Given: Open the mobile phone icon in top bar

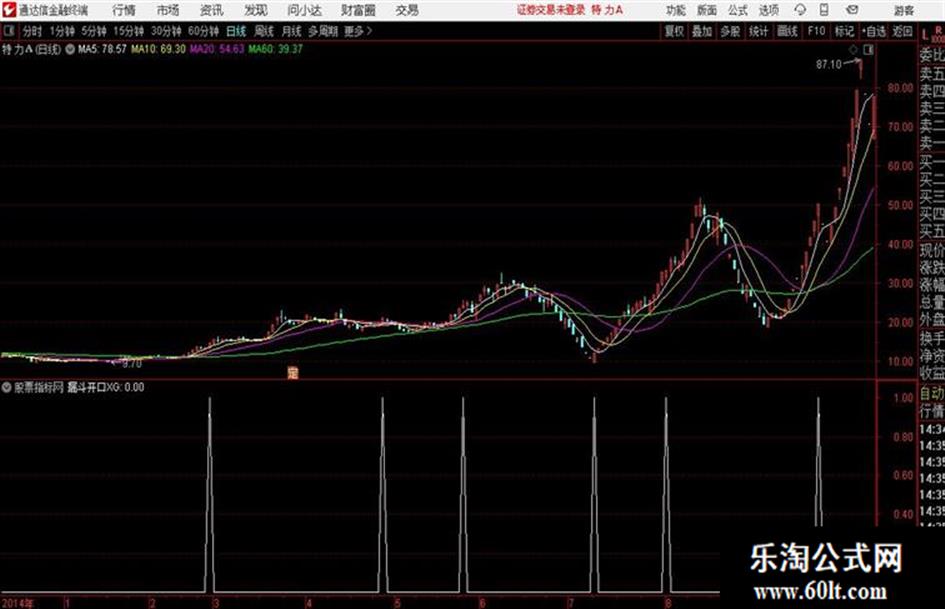Looking at the screenshot, I should (x=824, y=10).
